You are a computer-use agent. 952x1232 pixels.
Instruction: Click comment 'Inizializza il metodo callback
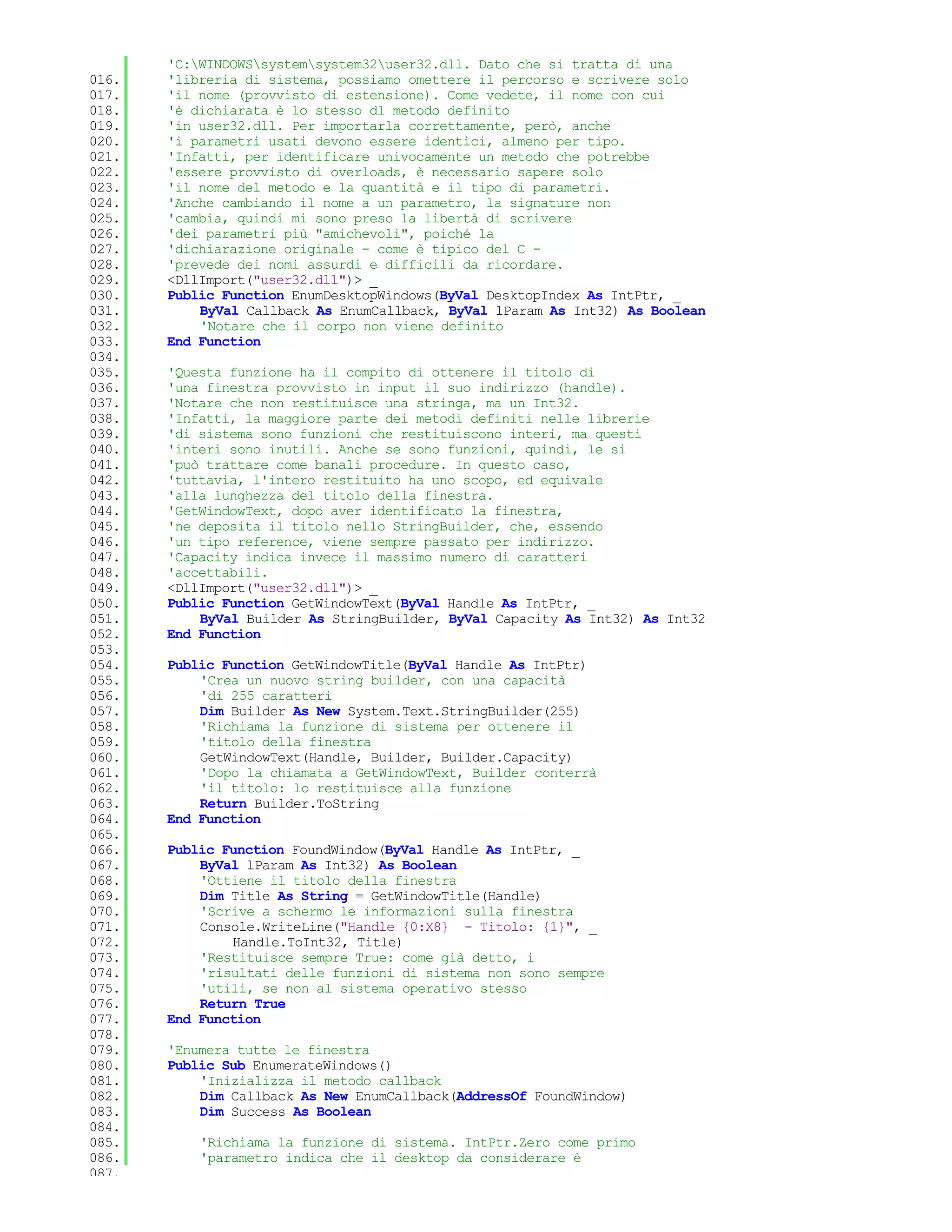[x=321, y=1081]
